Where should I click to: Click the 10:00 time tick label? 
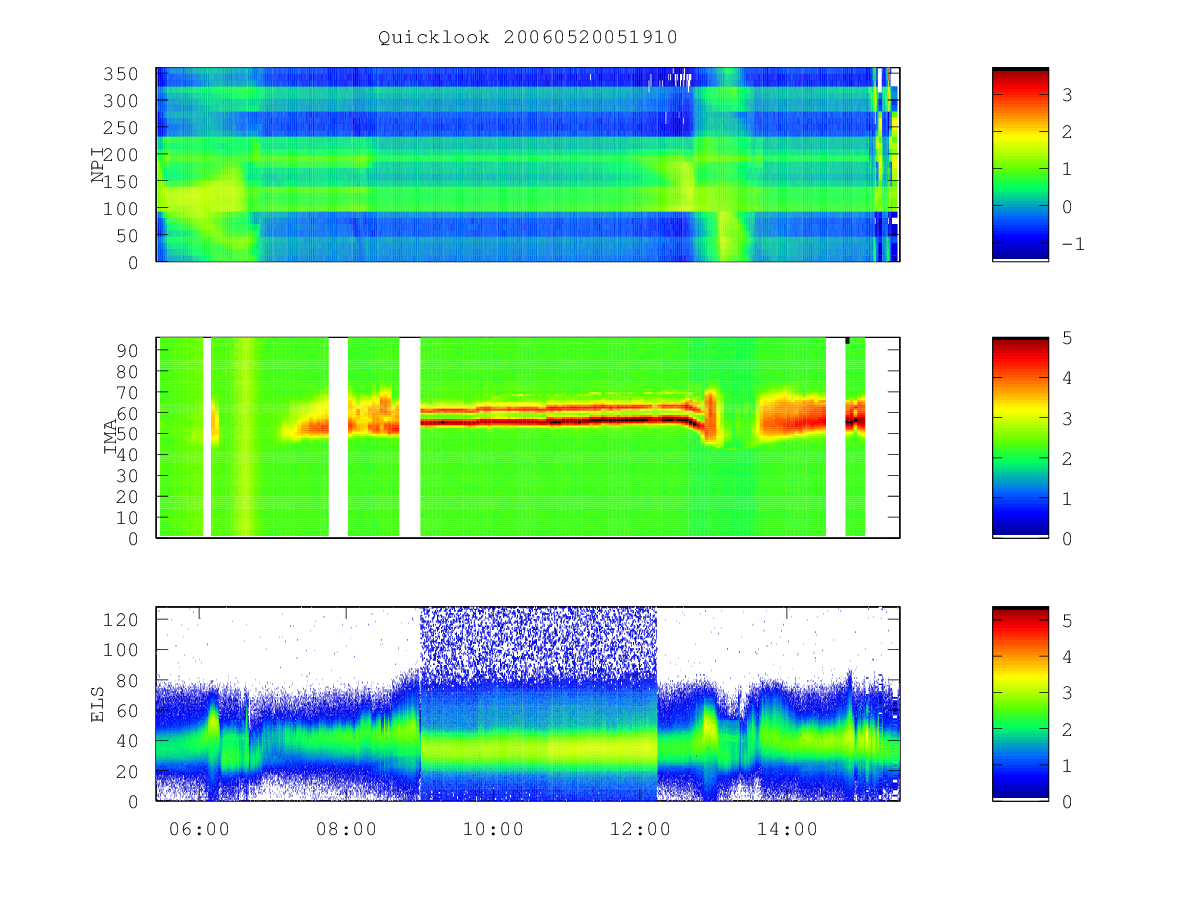click(x=493, y=829)
